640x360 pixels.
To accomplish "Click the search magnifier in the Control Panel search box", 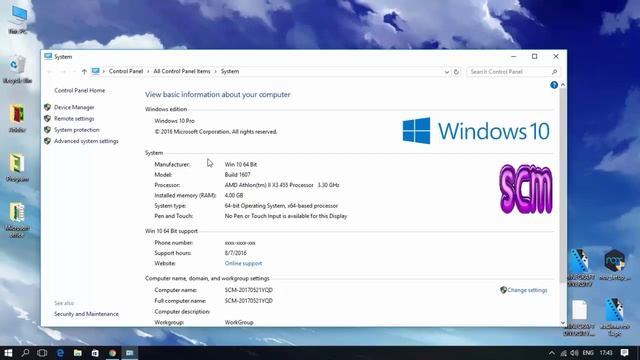I will (x=554, y=72).
